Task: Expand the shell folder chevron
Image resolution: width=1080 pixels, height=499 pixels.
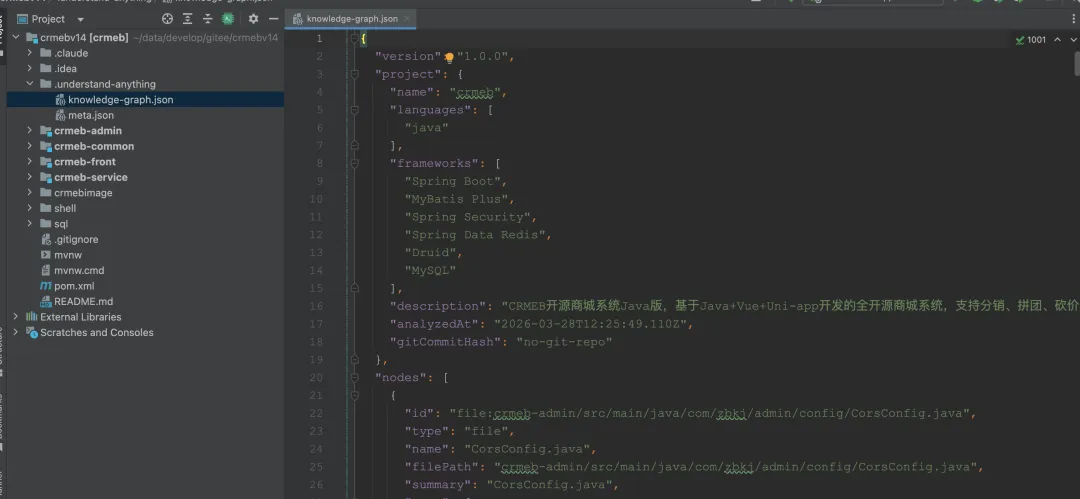Action: coord(30,208)
